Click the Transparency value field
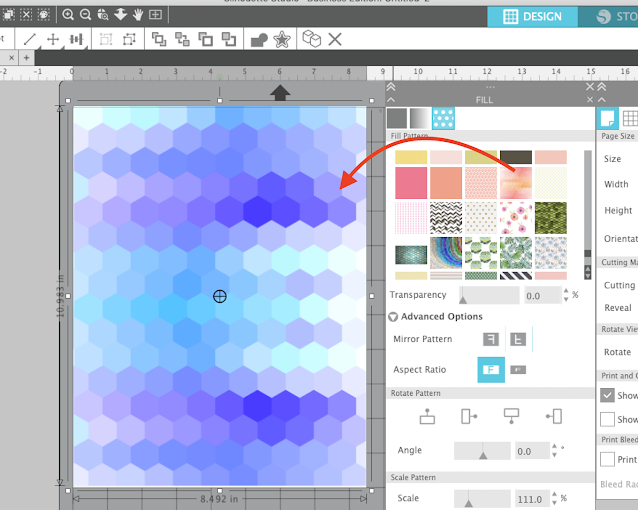638x510 pixels. tap(542, 295)
